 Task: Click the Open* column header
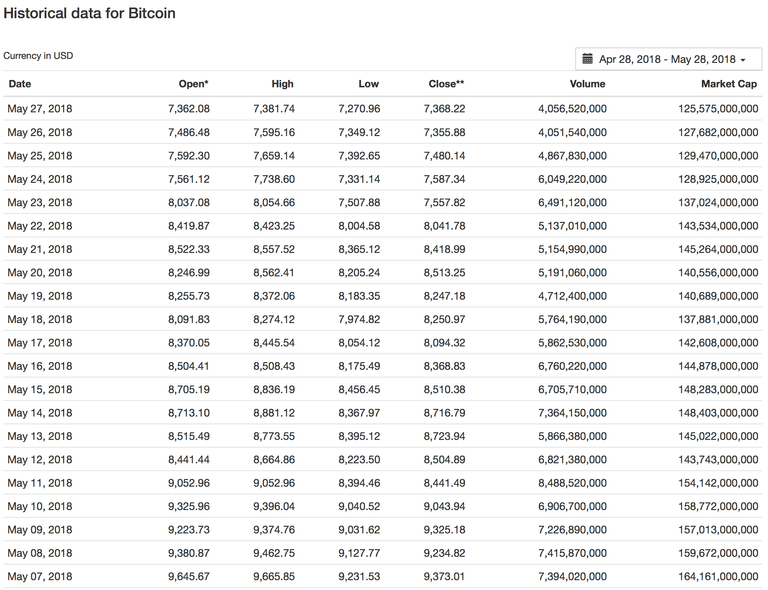(193, 84)
